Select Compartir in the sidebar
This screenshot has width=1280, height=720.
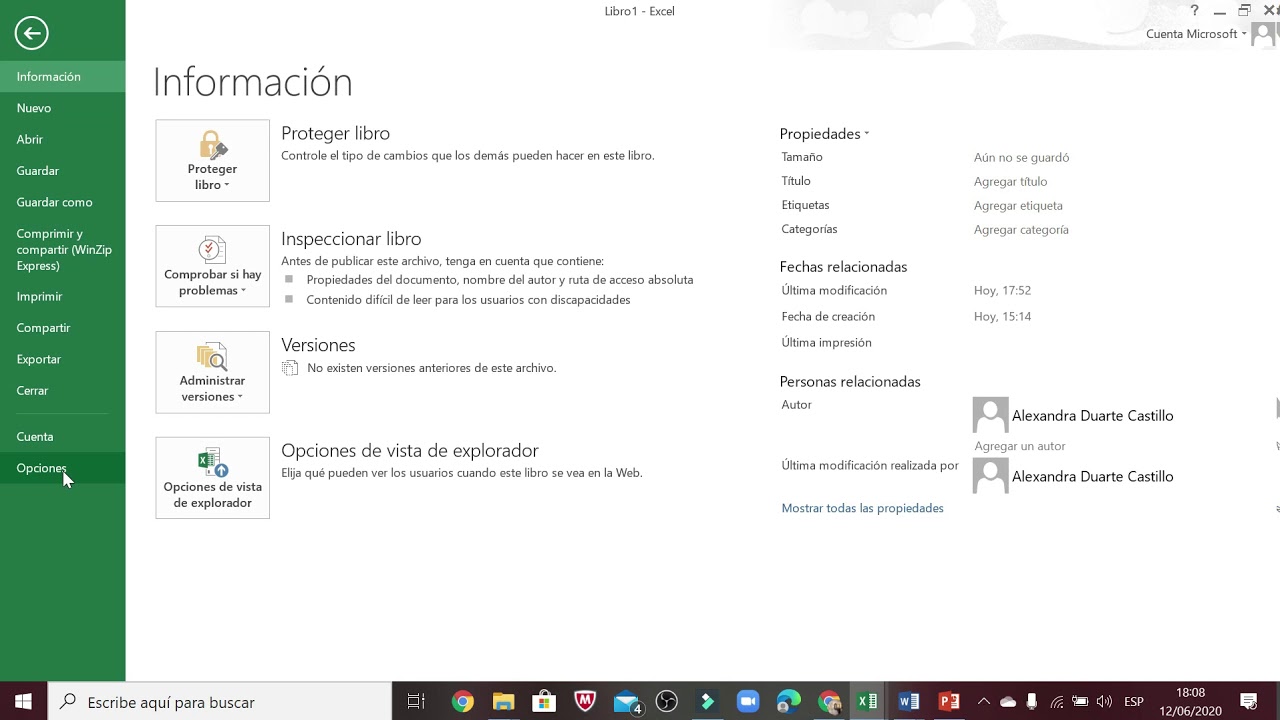tap(63, 328)
